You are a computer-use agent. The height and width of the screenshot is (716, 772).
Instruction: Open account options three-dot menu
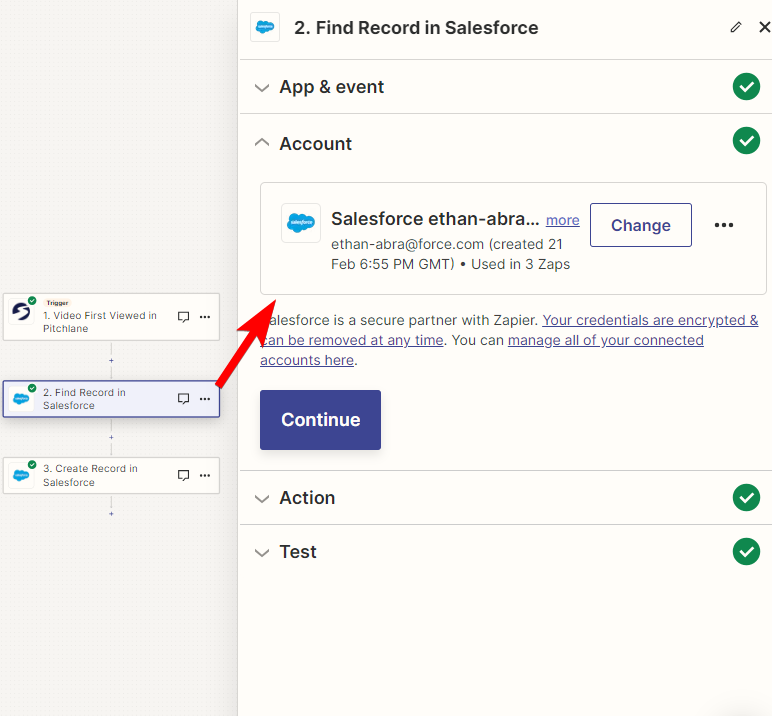point(723,225)
